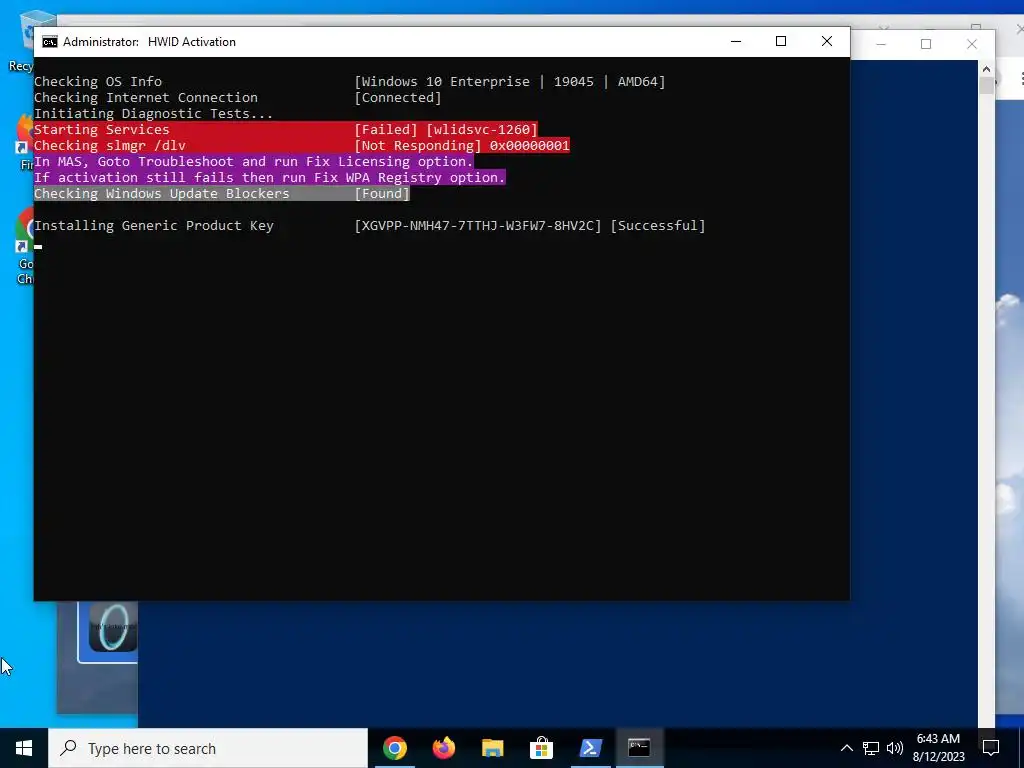Click the '[Successful]' status text
Screen dimensions: 1024x768
[x=658, y=225]
